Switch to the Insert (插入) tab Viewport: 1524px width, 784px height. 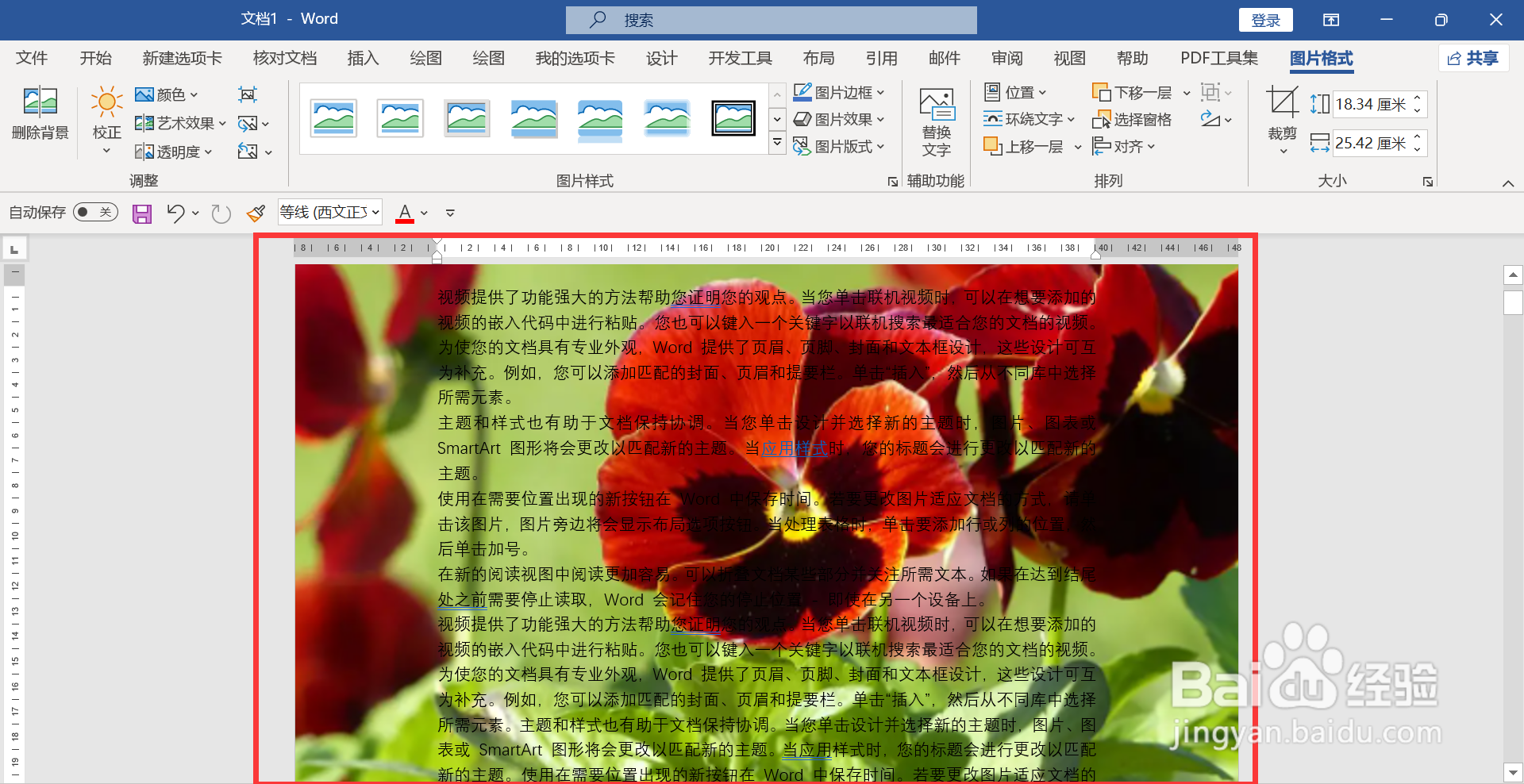363,58
